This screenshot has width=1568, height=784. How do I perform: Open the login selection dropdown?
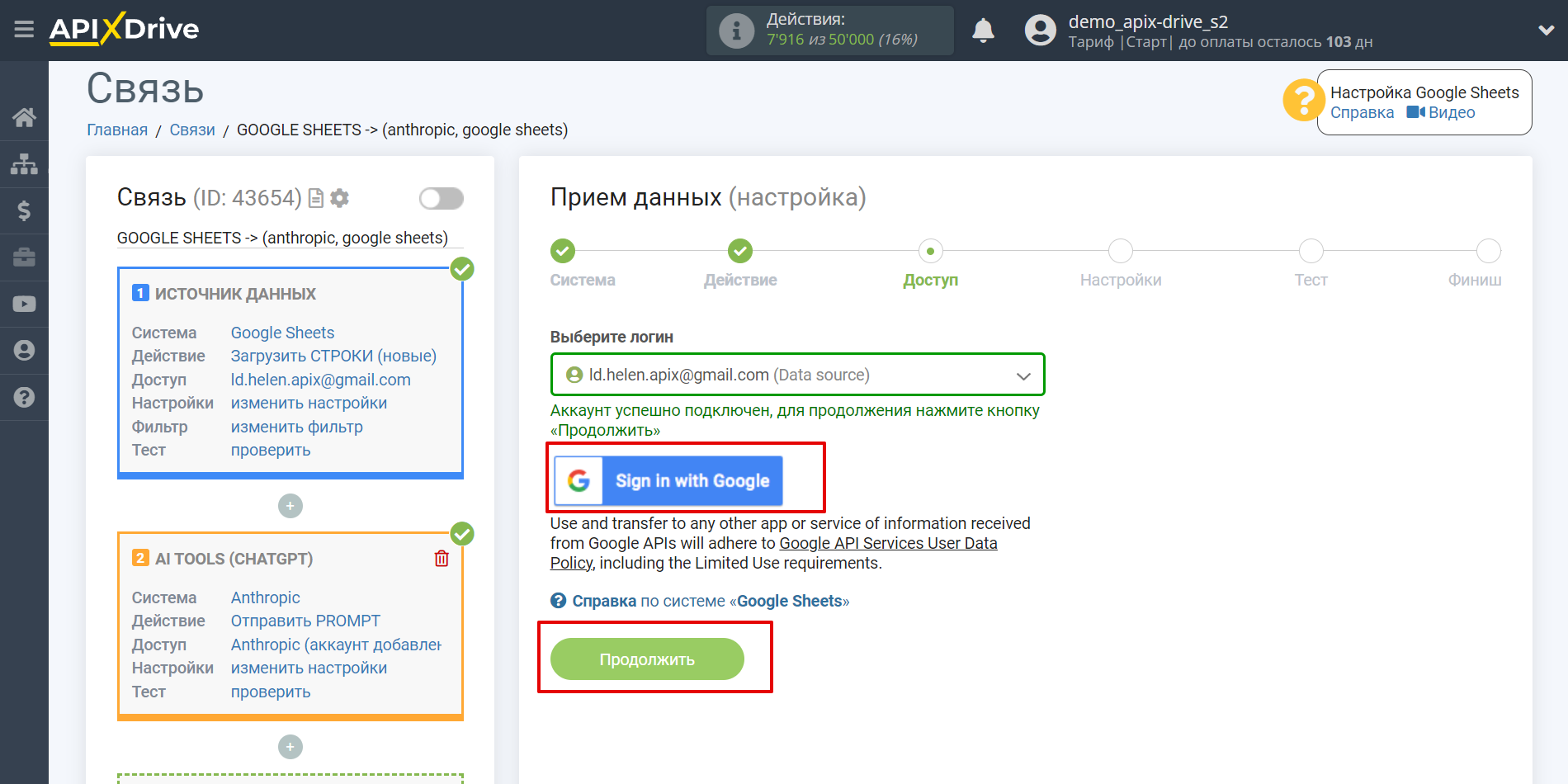[797, 375]
